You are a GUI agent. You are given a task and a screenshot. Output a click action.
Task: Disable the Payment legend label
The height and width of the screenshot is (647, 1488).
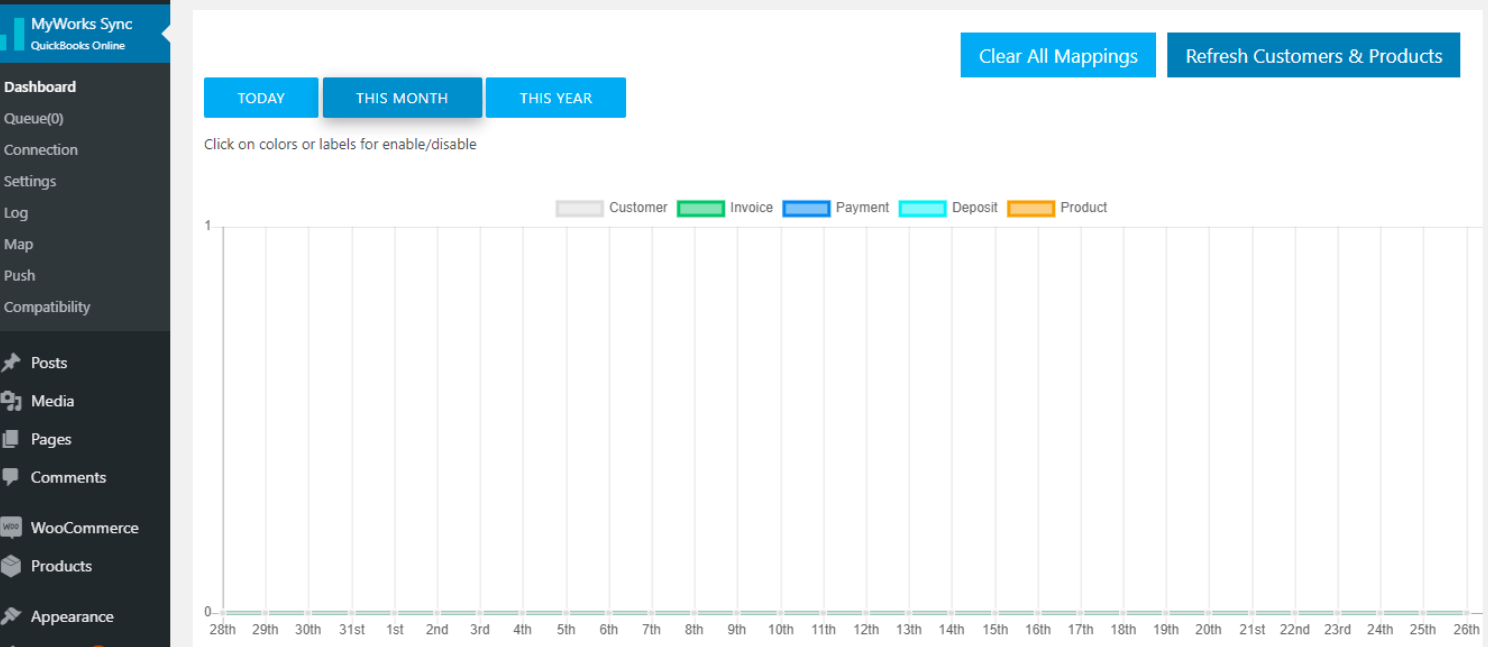[x=862, y=208]
